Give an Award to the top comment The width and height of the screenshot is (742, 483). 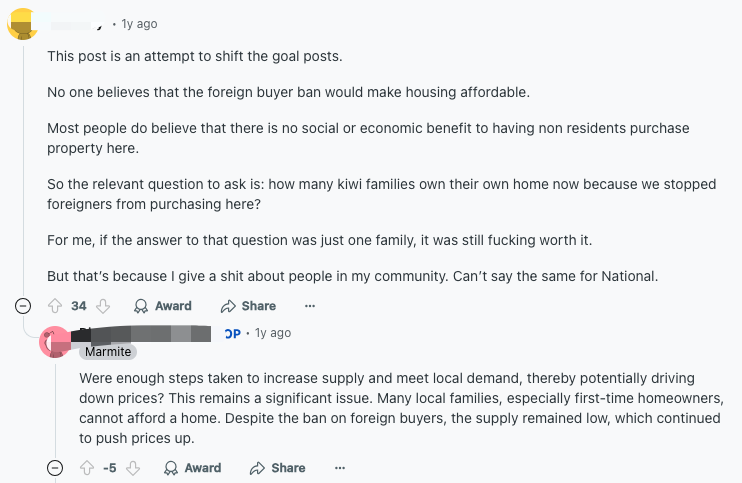tap(163, 306)
